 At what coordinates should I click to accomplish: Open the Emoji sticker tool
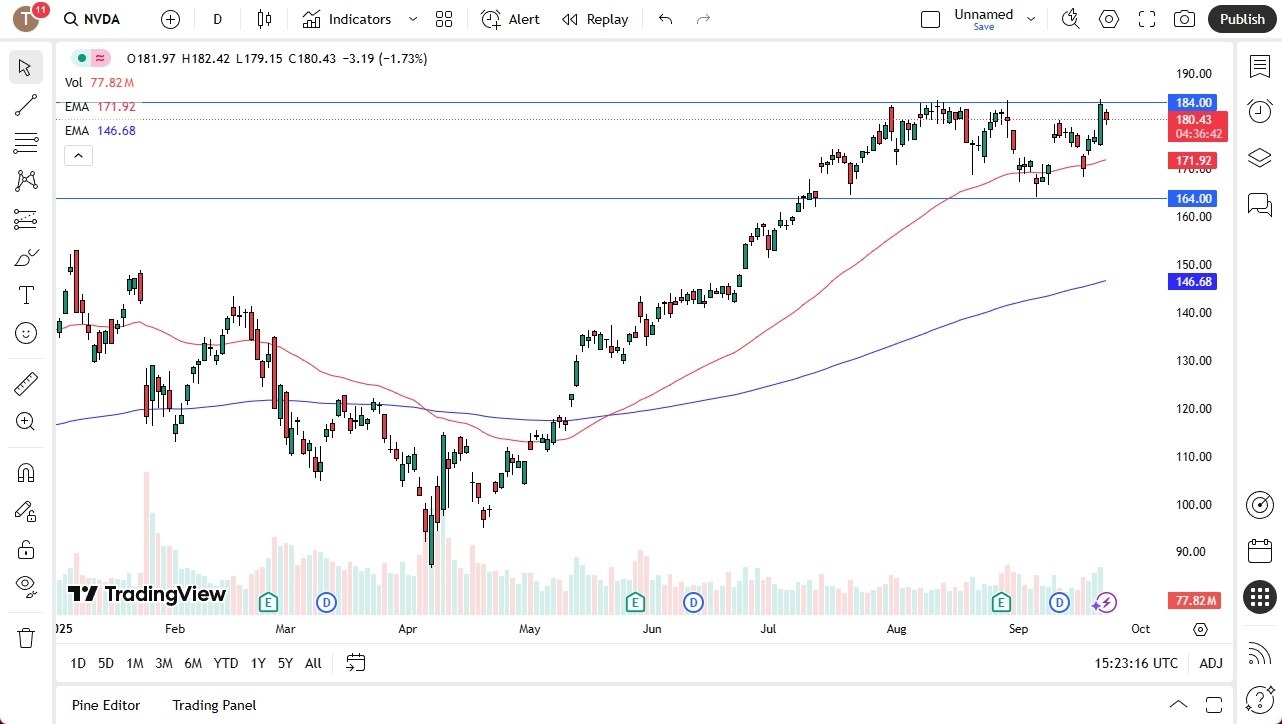(x=25, y=333)
